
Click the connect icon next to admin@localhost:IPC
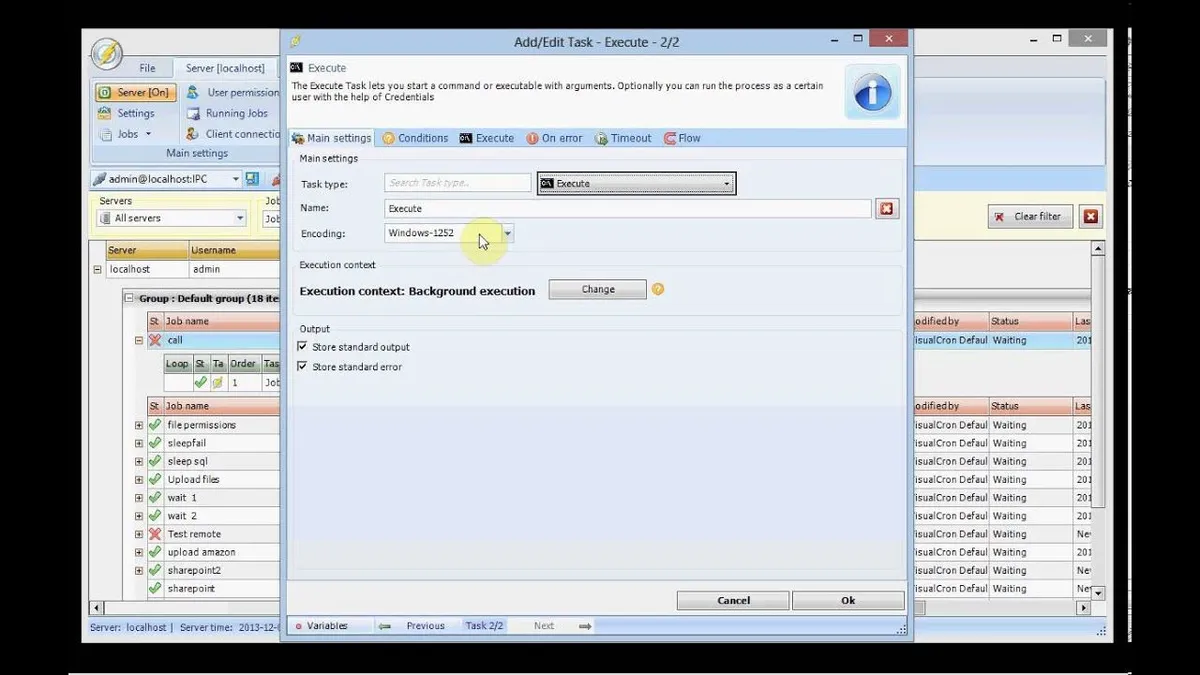click(x=252, y=179)
